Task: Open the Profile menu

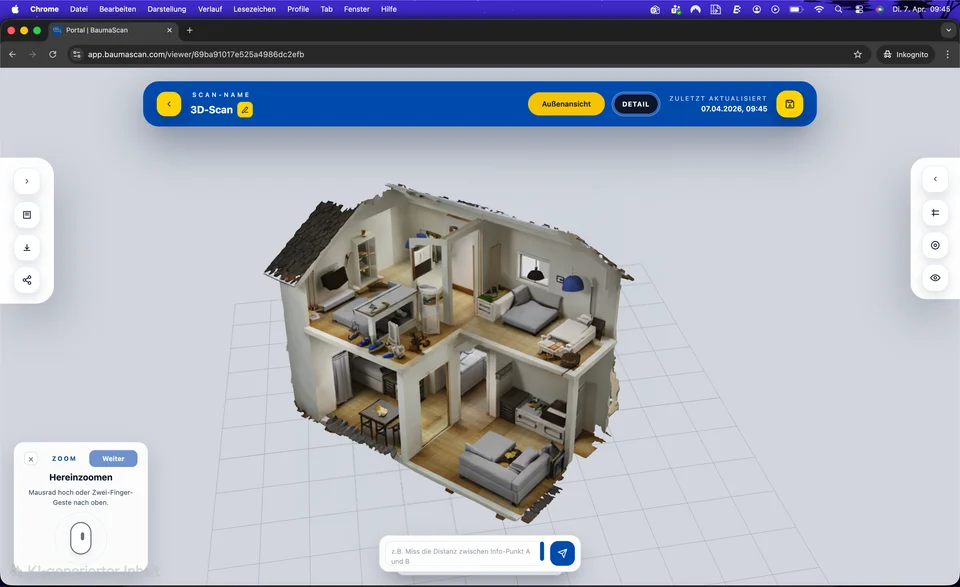Action: [298, 9]
